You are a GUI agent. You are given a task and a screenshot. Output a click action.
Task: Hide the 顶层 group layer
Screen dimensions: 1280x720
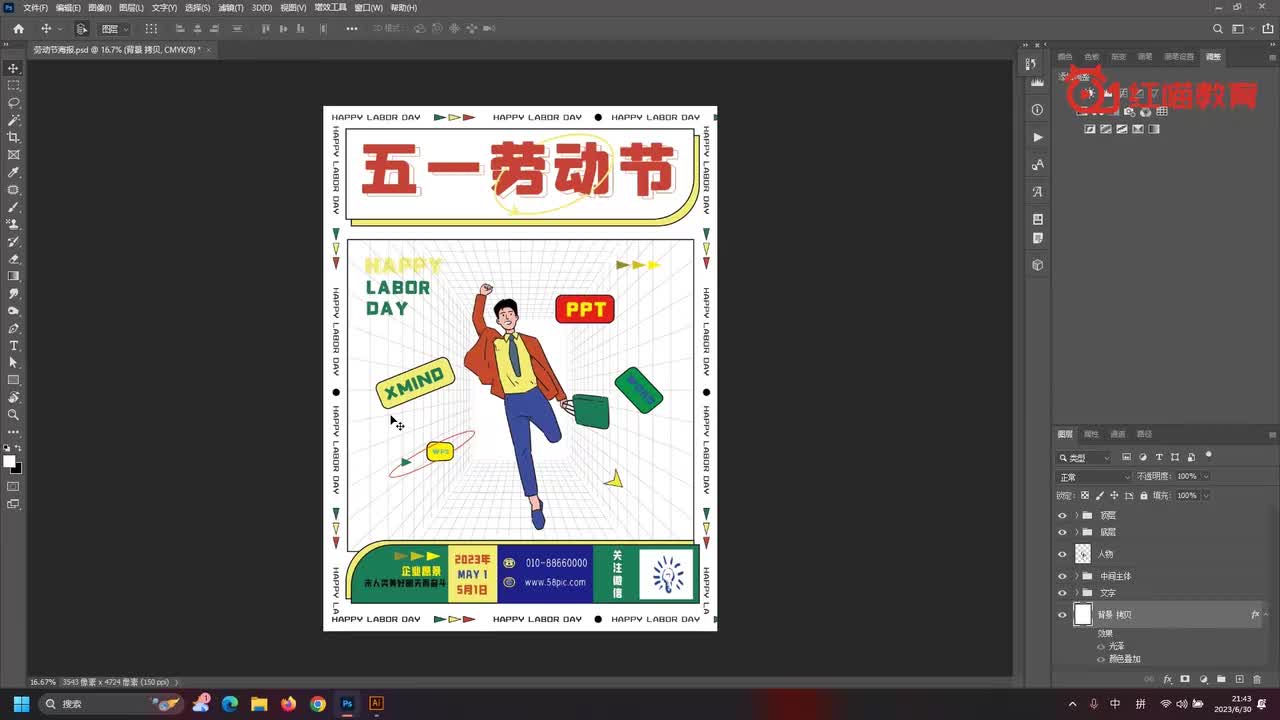click(x=1062, y=515)
